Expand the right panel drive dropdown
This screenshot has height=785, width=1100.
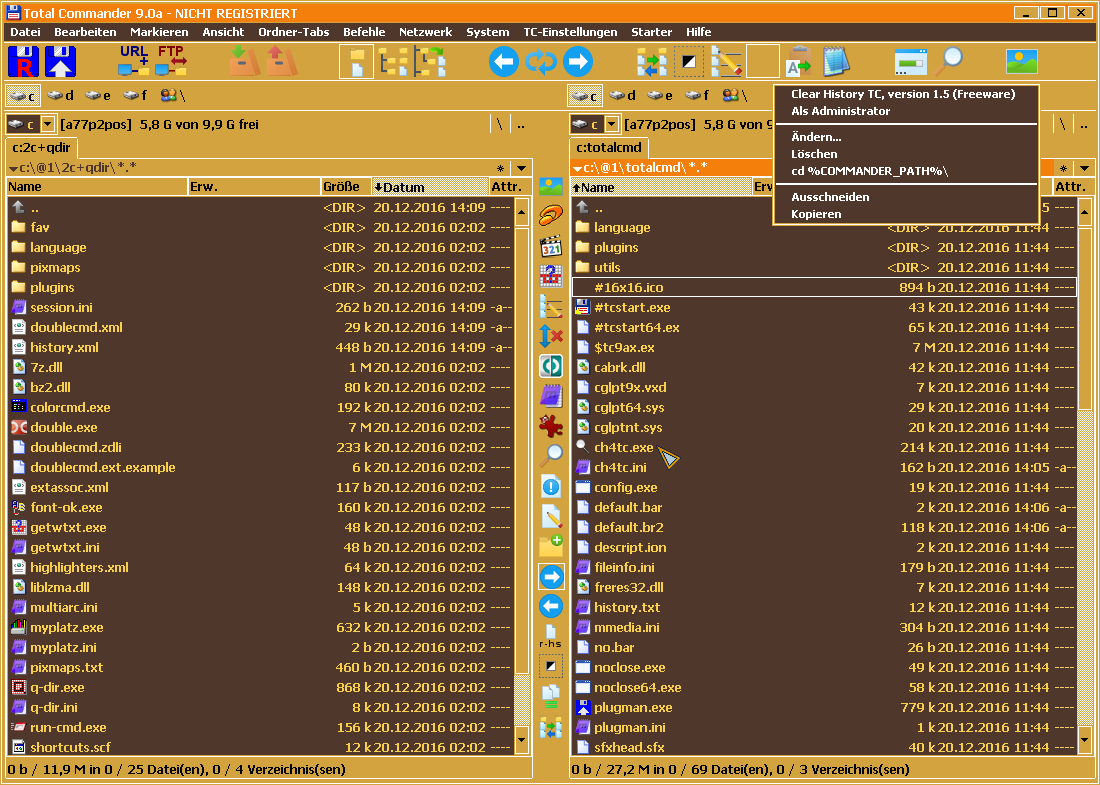(x=612, y=125)
